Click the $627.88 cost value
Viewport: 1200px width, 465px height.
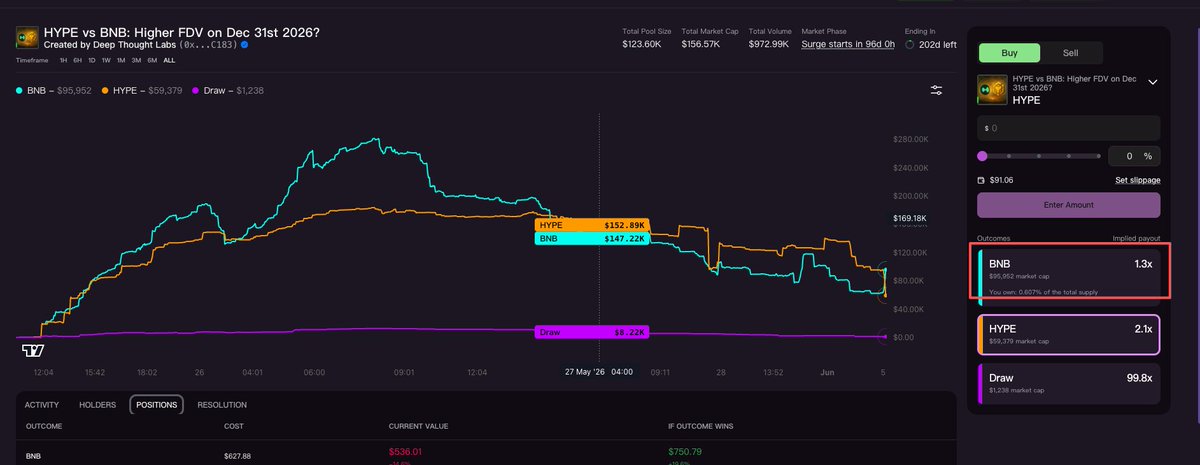[x=237, y=455]
